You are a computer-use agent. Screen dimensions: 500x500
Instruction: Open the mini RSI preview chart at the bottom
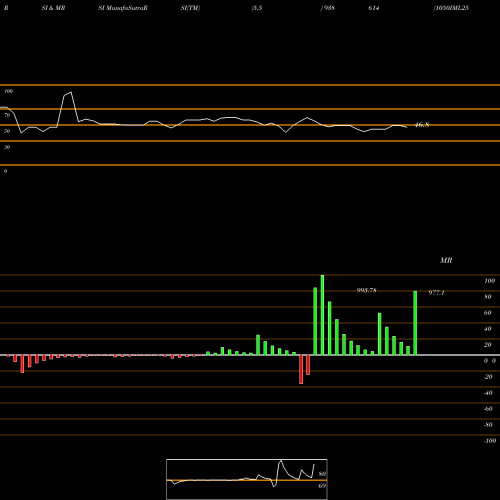(247, 479)
